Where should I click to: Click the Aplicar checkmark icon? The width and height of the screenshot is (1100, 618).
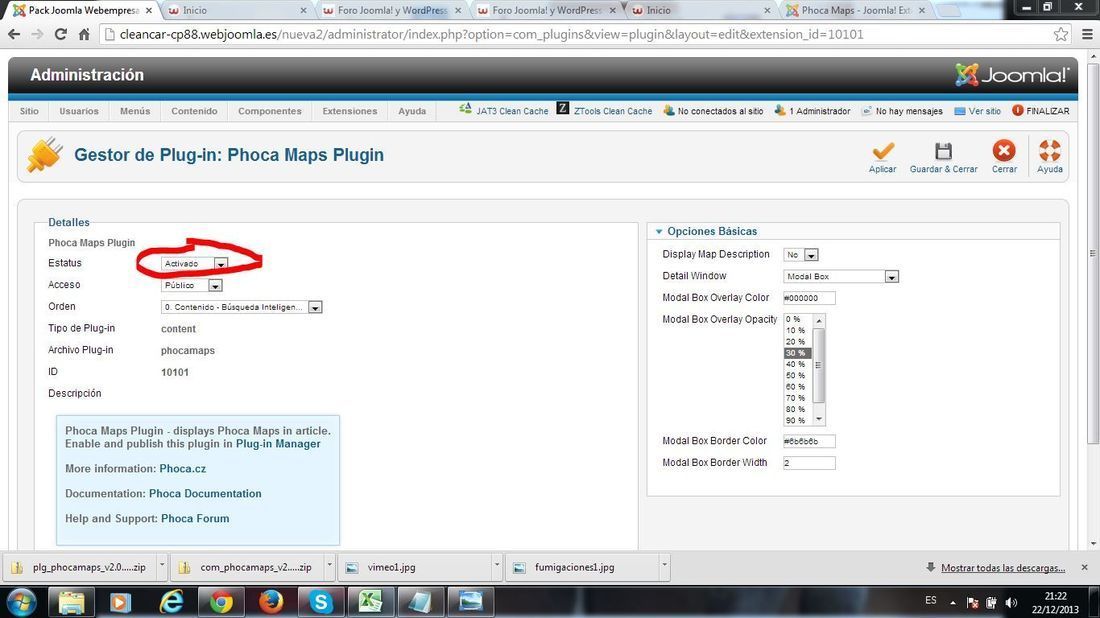pyautogui.click(x=883, y=152)
